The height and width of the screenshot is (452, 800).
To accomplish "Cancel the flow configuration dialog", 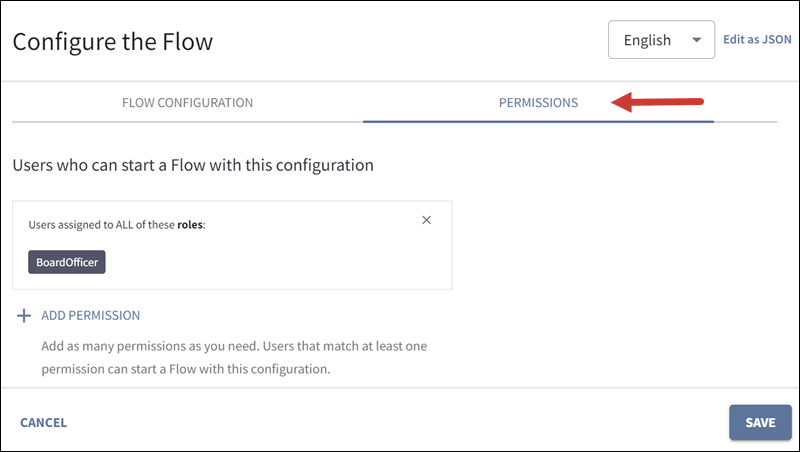I will click(x=43, y=422).
